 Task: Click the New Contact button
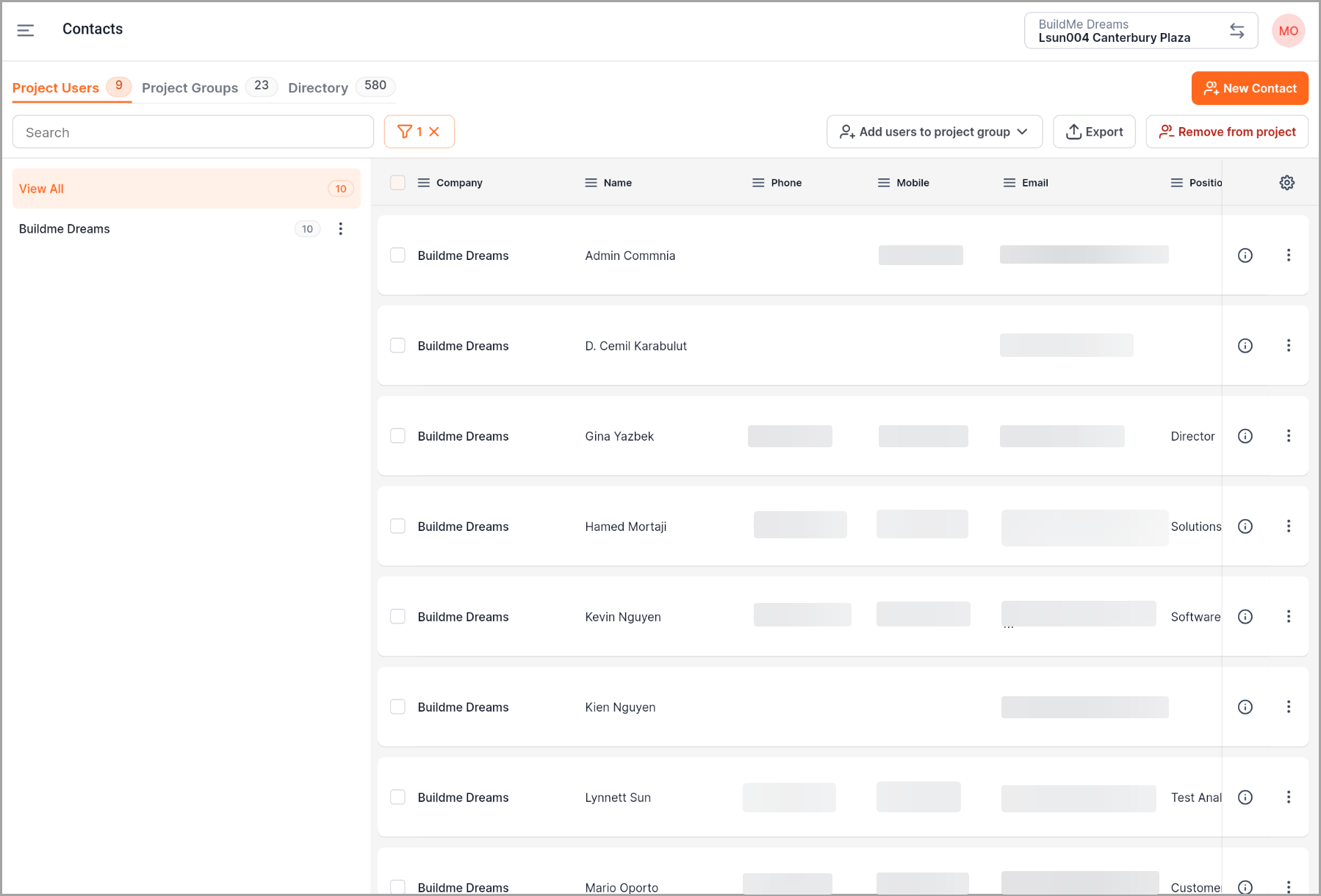pyautogui.click(x=1249, y=88)
